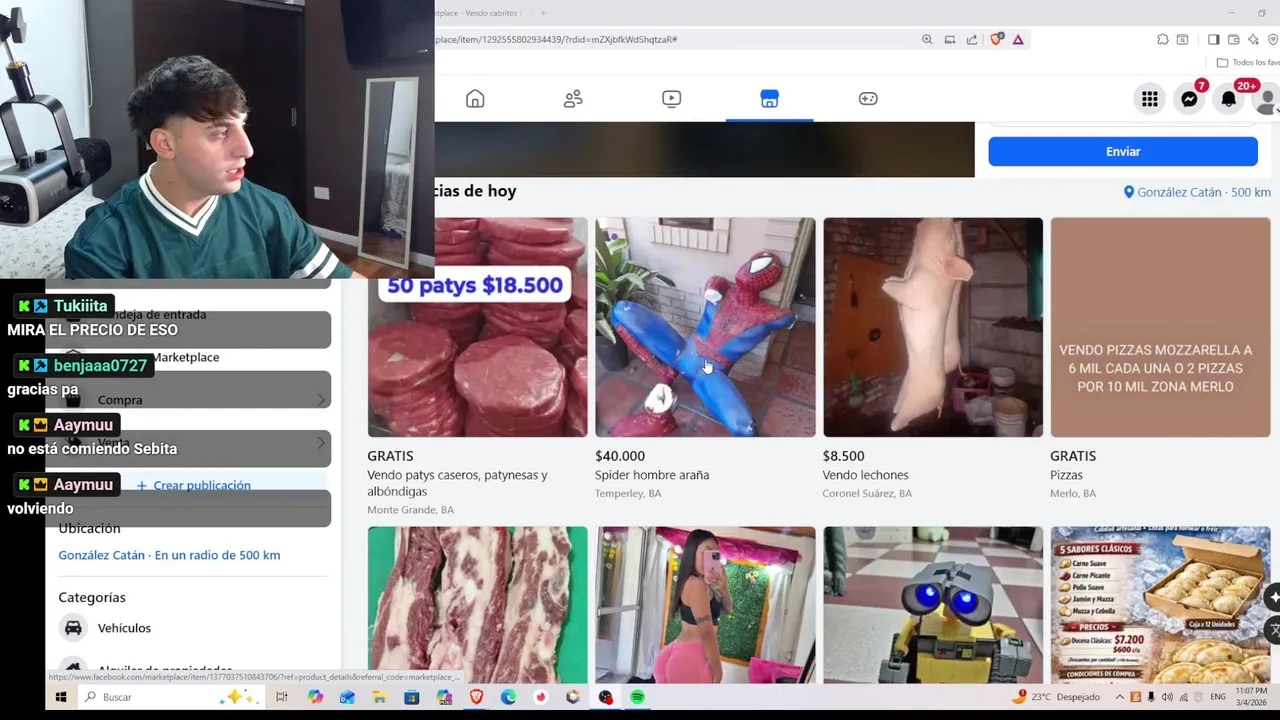The width and height of the screenshot is (1280, 720).
Task: Open the browser extensions puzzle icon
Action: (x=1162, y=40)
